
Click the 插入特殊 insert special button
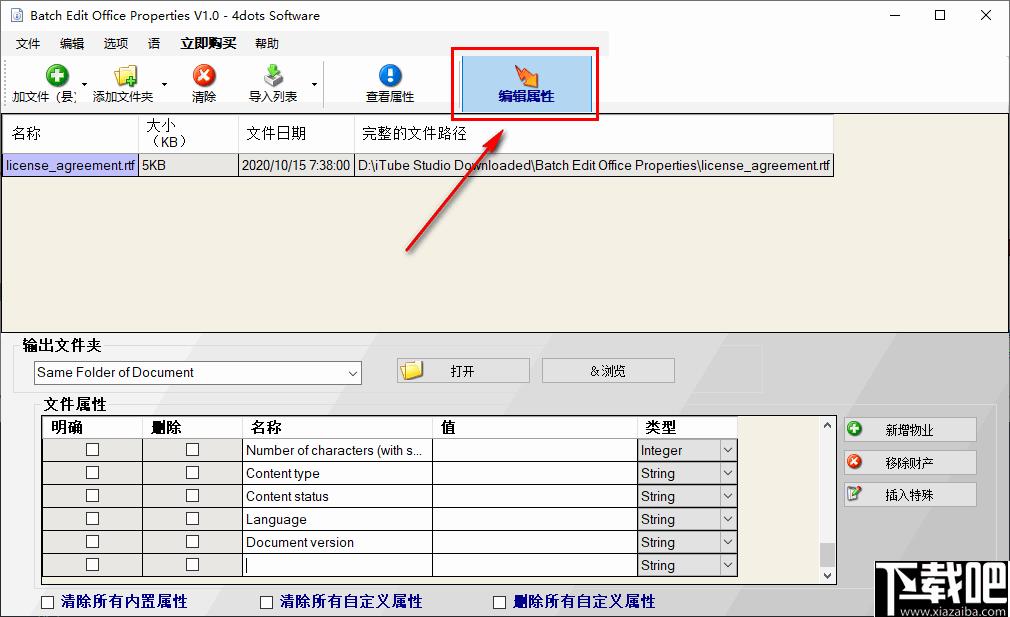[x=910, y=494]
